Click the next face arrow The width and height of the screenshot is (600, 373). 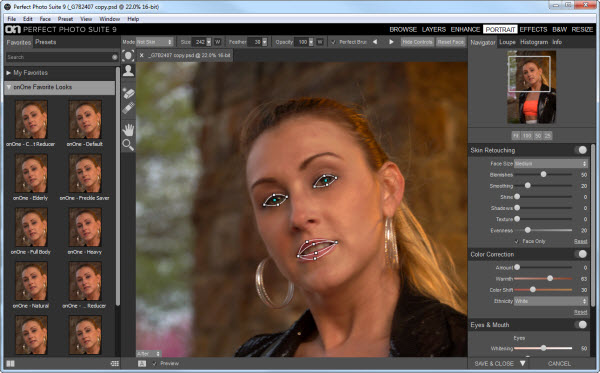pos(391,42)
